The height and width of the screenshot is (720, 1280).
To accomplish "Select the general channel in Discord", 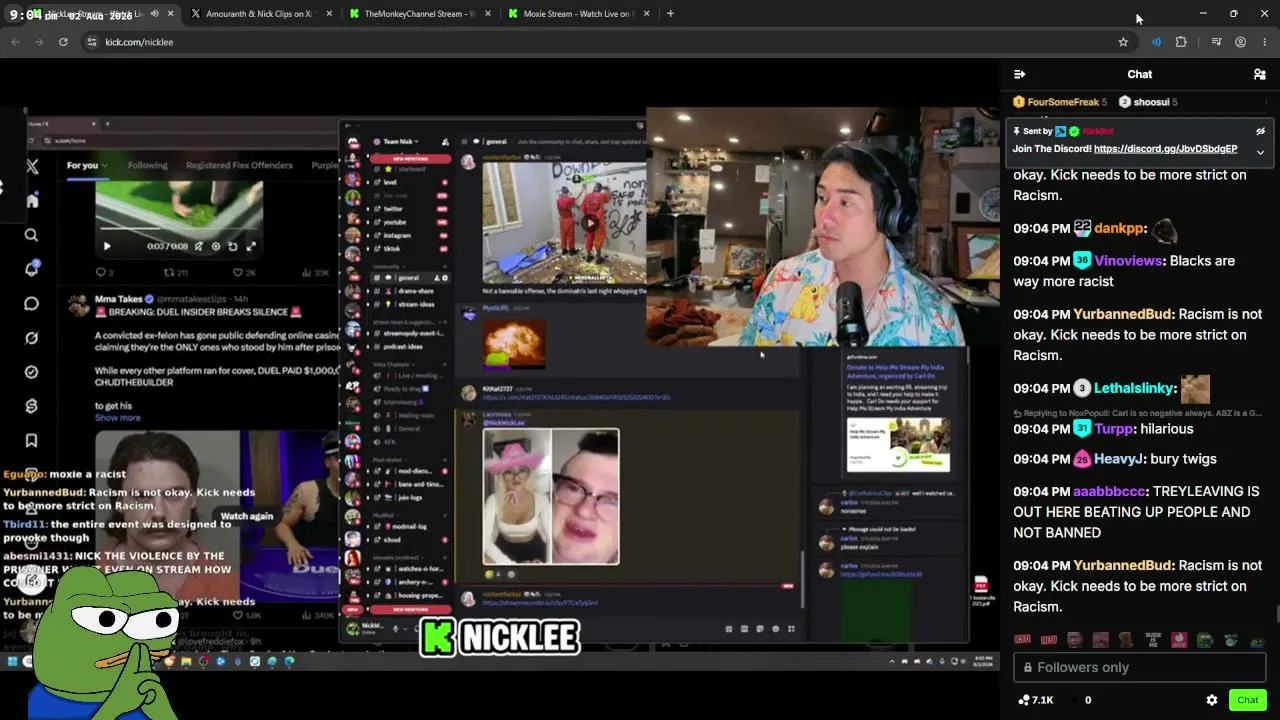I will tap(410, 277).
